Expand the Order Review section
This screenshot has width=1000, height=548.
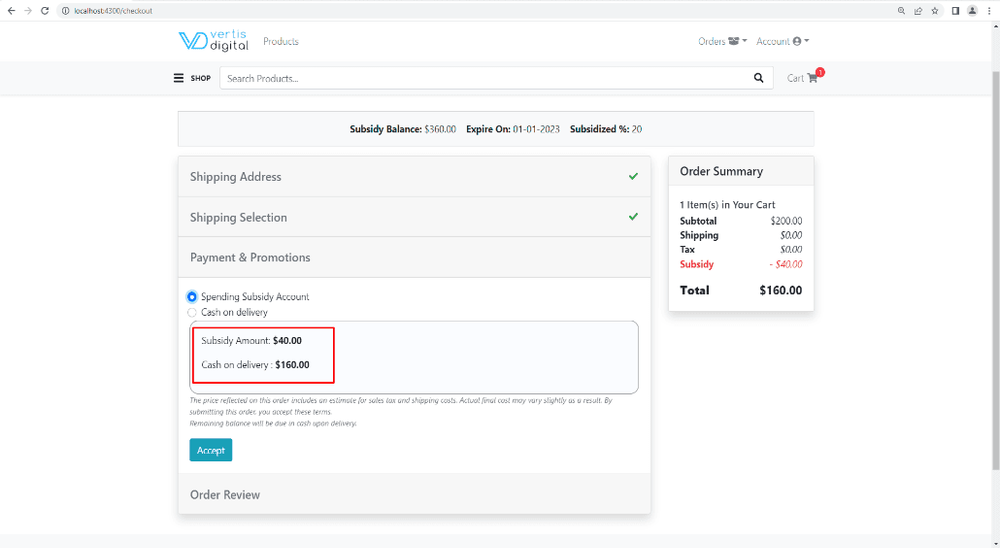[x=415, y=494]
